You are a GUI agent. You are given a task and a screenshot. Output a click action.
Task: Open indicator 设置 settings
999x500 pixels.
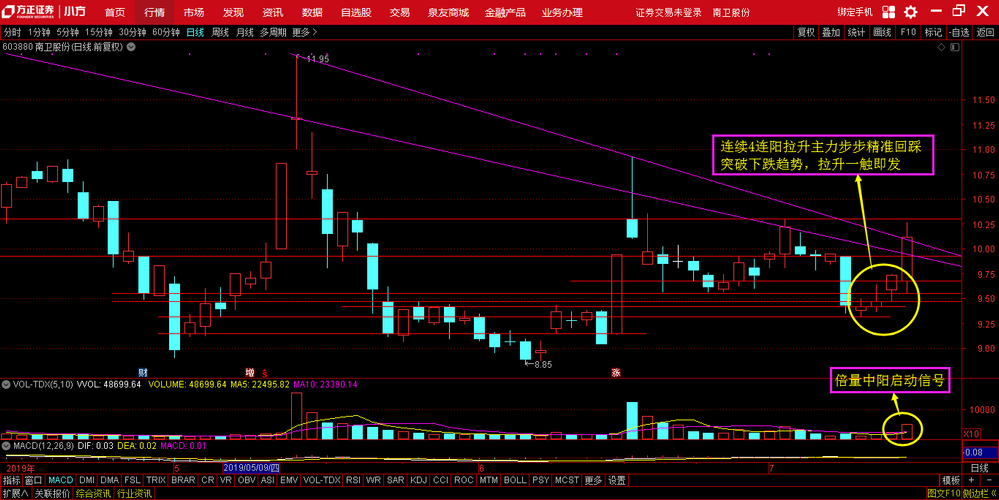(x=616, y=480)
